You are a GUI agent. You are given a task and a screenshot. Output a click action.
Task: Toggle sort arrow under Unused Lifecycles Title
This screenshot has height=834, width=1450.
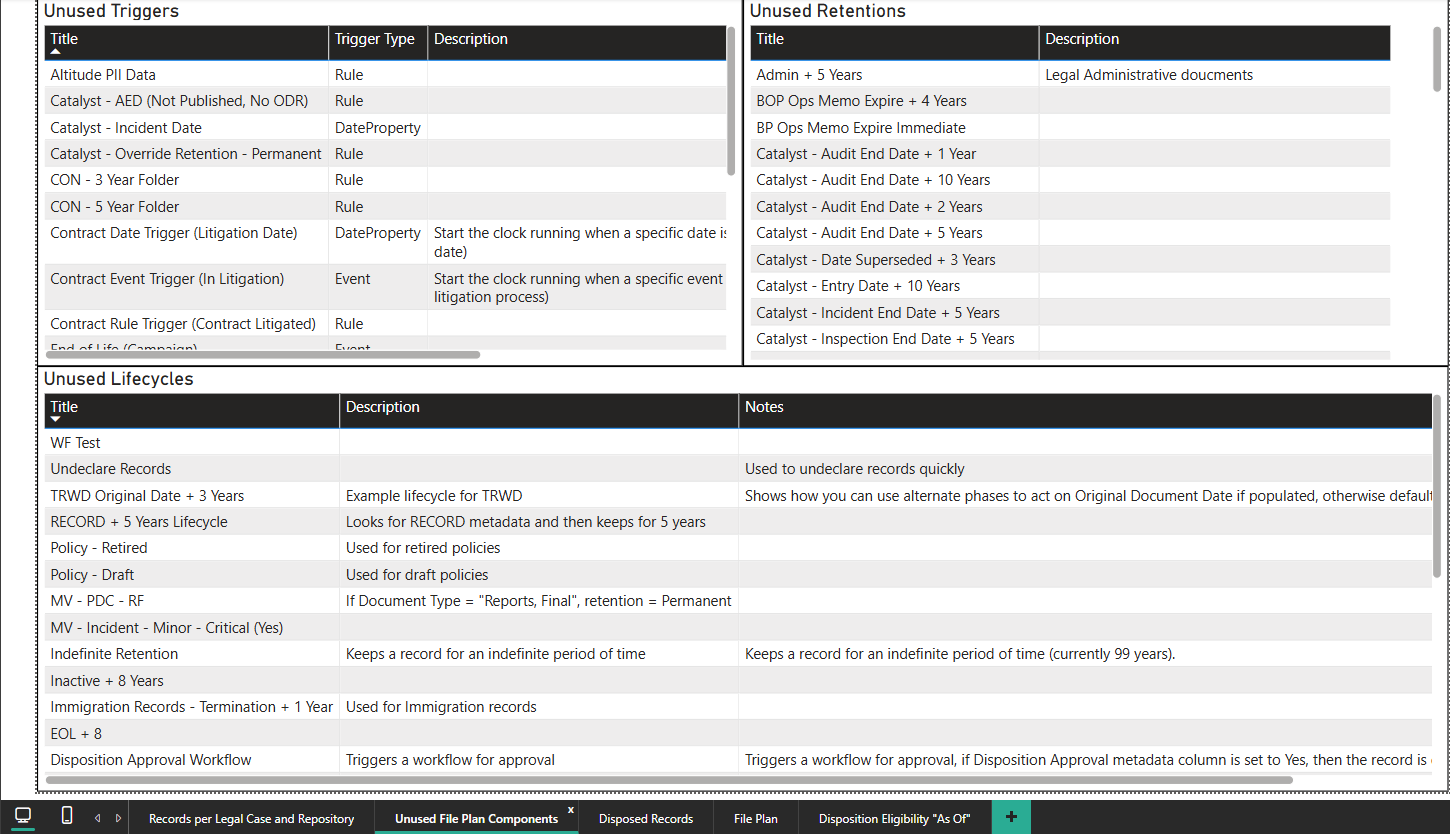click(x=56, y=419)
